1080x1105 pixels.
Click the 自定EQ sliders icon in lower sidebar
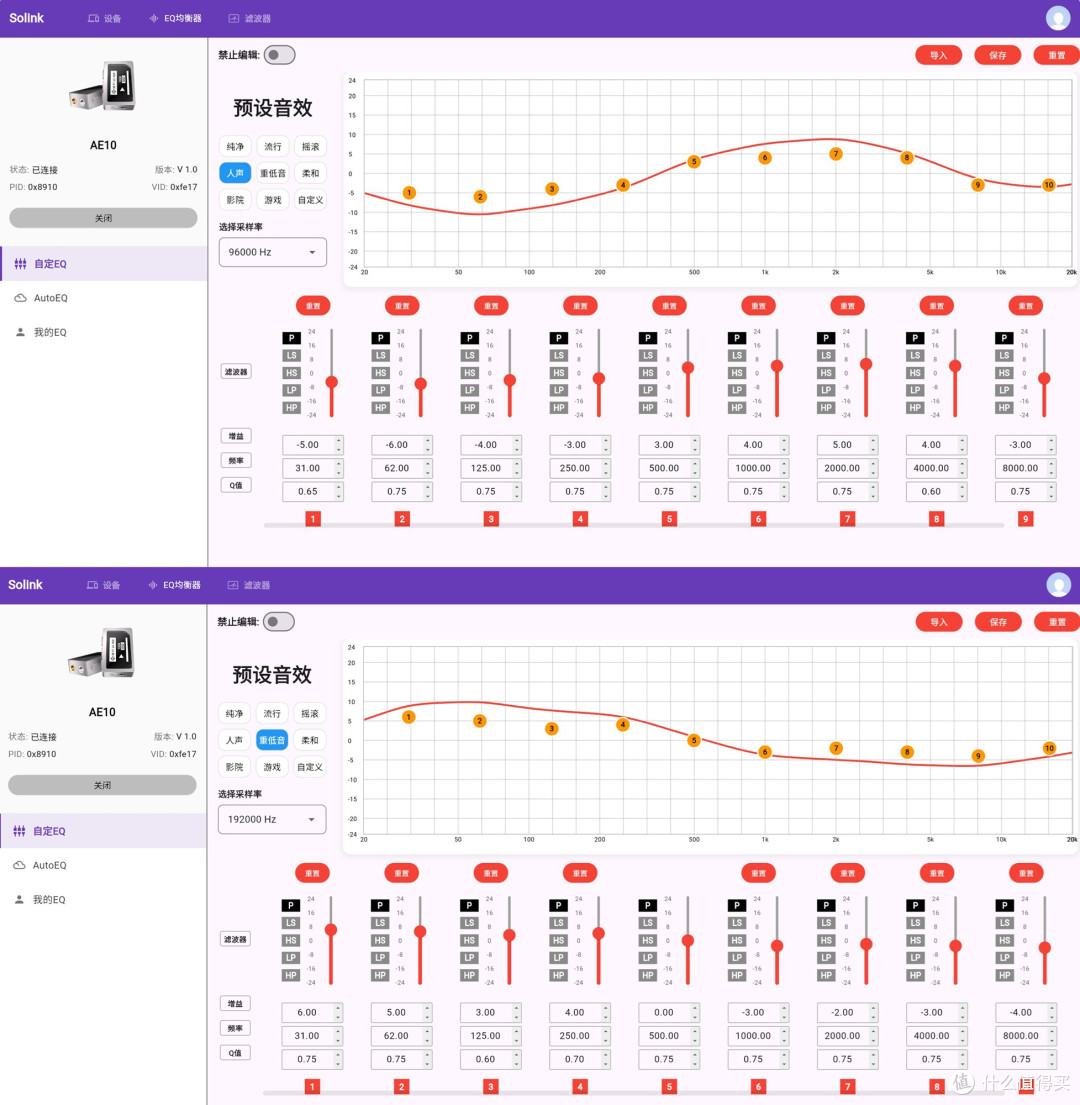click(x=19, y=831)
